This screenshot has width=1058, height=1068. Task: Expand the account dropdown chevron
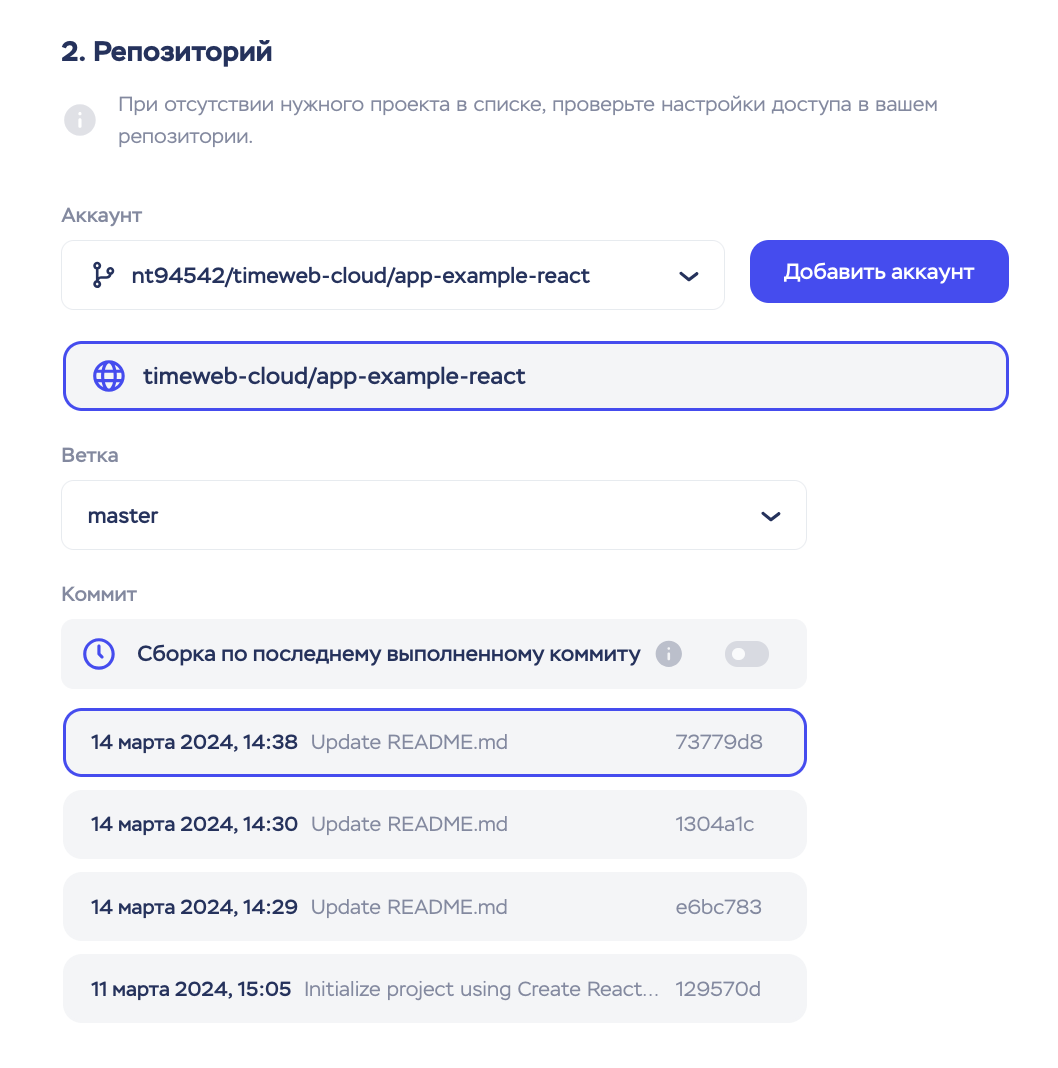688,276
